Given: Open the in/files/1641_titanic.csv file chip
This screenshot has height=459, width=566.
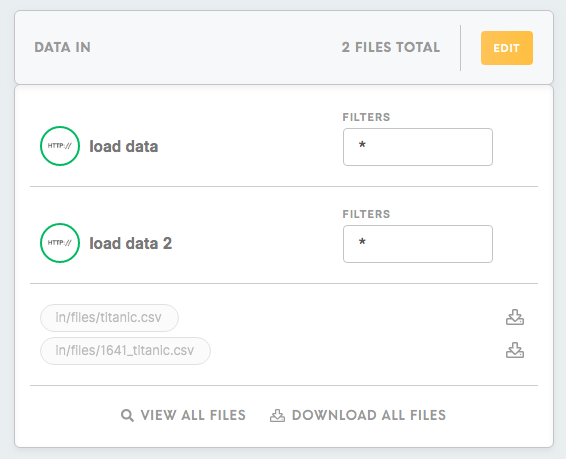Looking at the screenshot, I should 125,351.
